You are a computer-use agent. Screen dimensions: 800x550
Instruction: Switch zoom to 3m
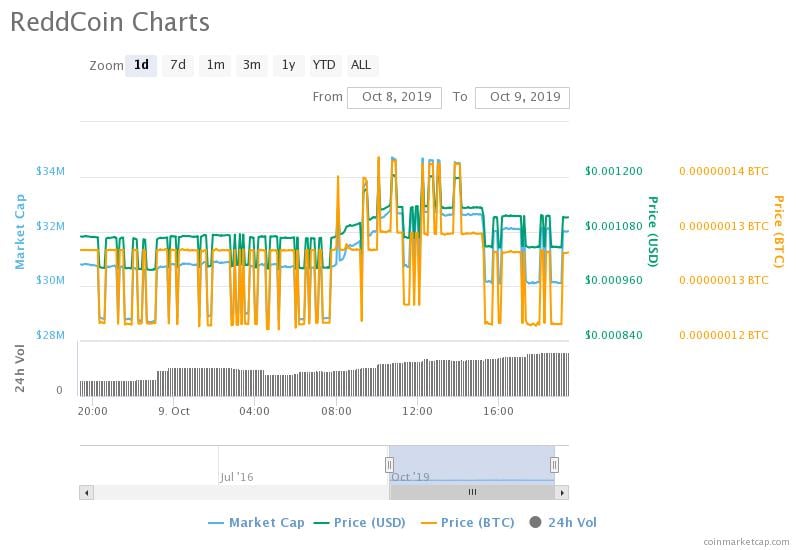click(252, 65)
